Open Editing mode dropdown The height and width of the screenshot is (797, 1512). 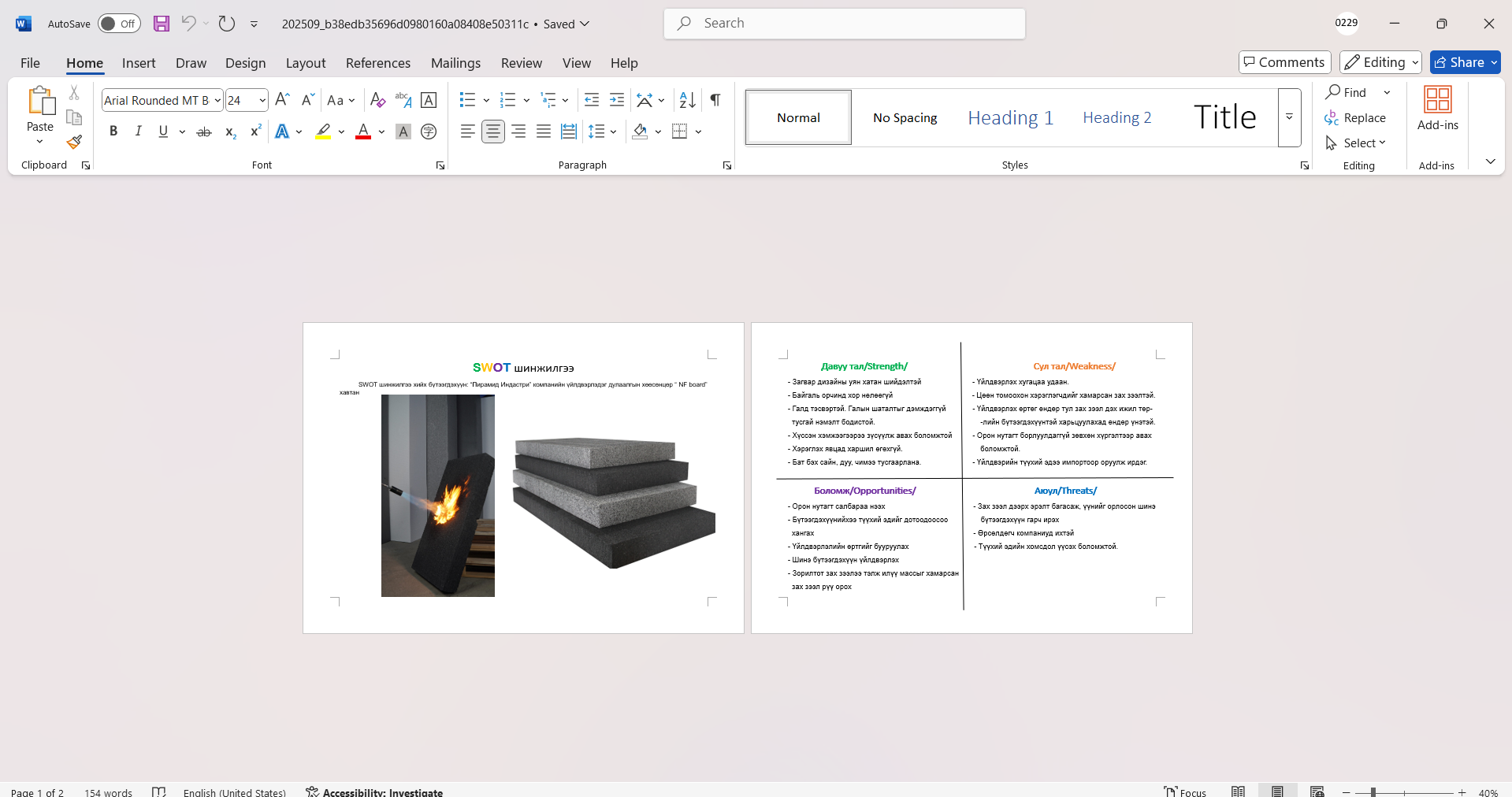pos(1380,62)
